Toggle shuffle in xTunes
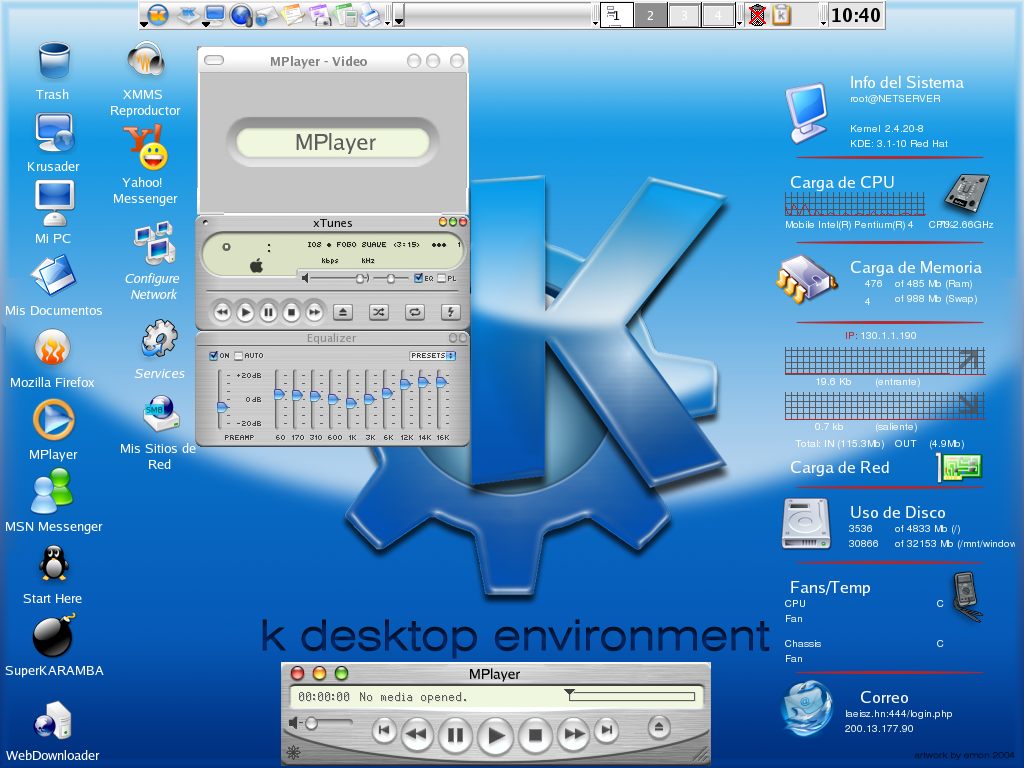1024x768 pixels. [378, 312]
